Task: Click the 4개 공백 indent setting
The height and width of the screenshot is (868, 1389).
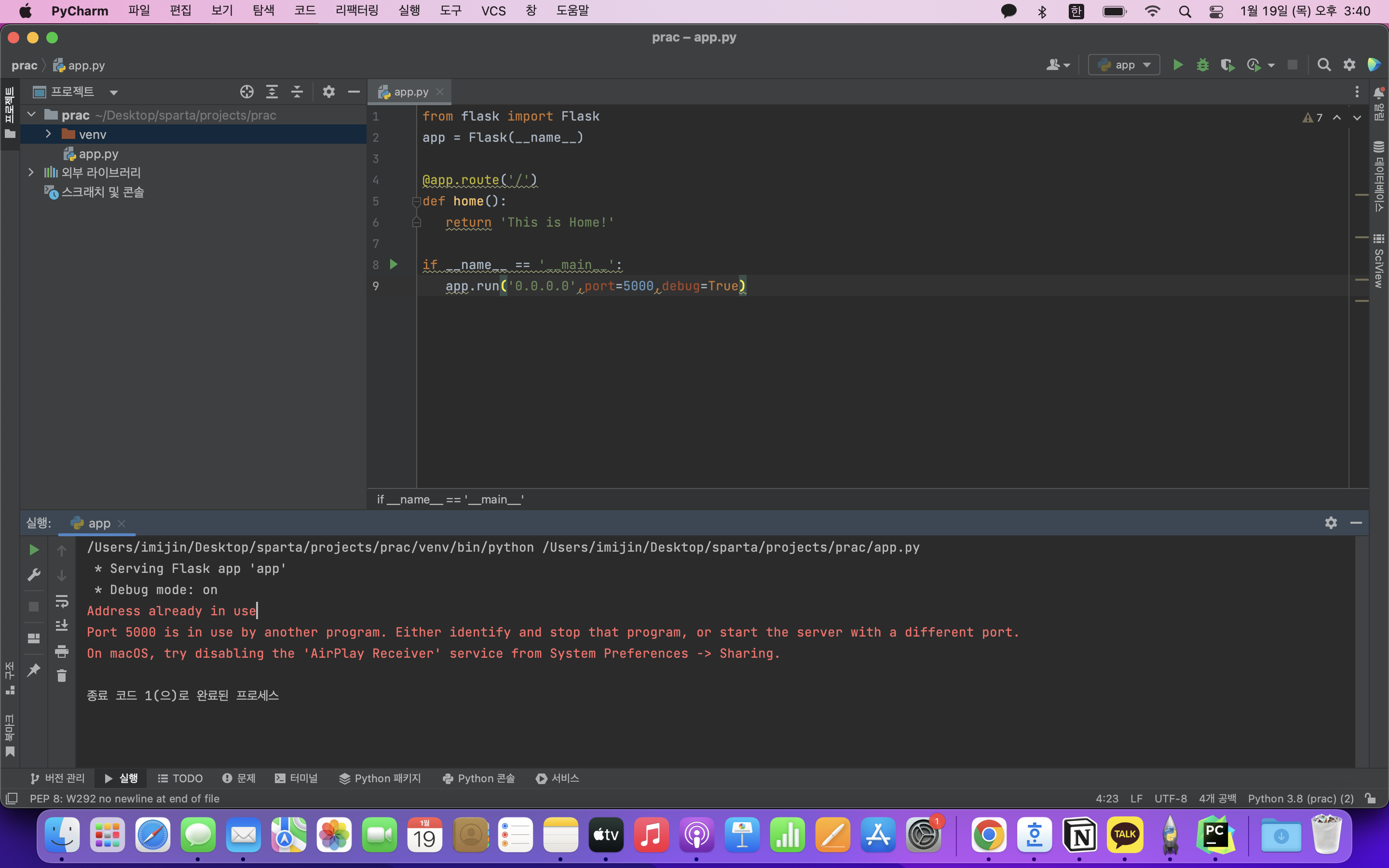Action: point(1217,799)
